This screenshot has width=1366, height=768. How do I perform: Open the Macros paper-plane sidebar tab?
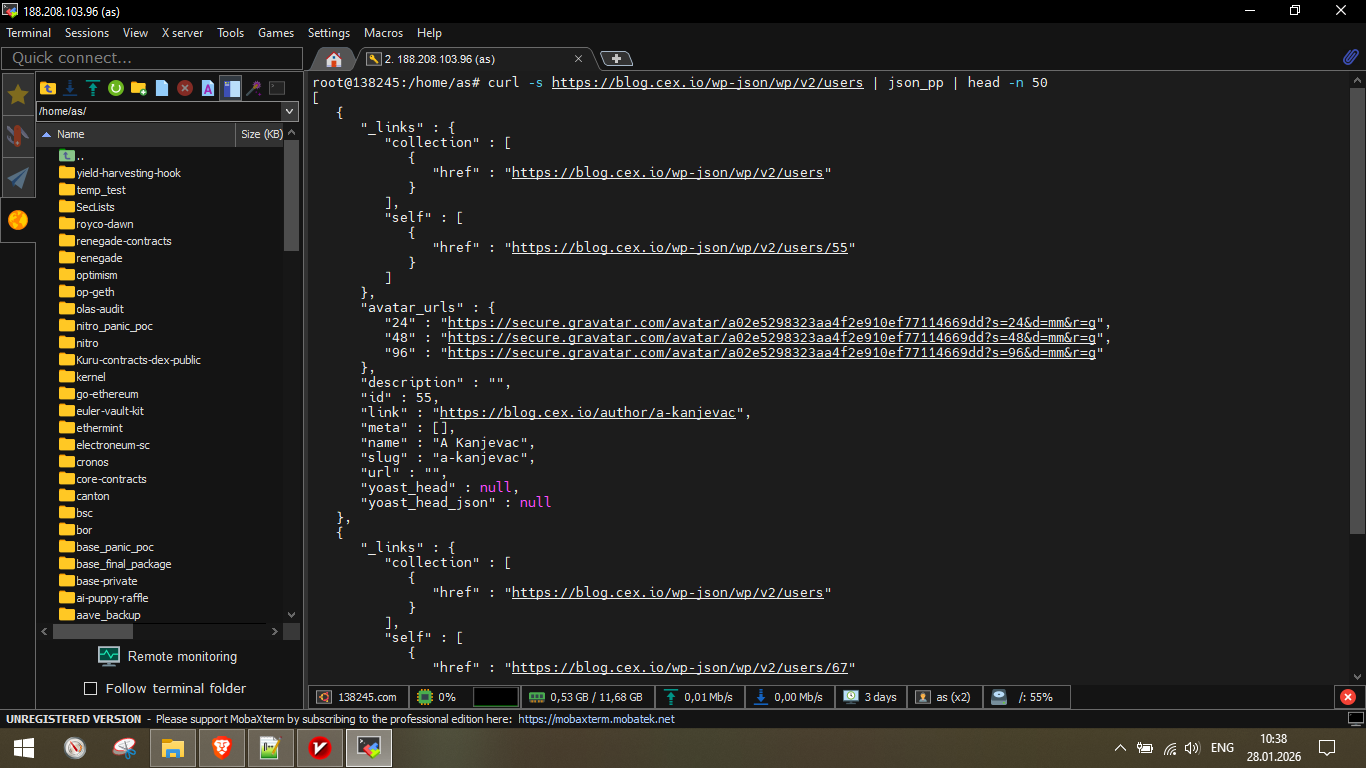(x=18, y=178)
